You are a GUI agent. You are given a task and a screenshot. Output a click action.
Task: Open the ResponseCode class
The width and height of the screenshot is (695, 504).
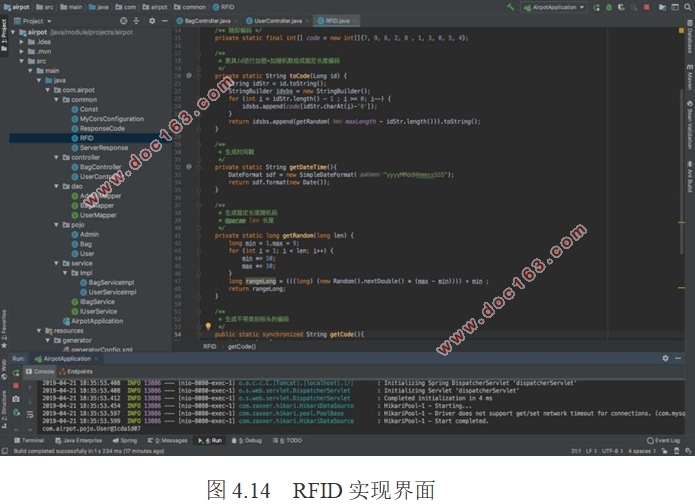98,129
